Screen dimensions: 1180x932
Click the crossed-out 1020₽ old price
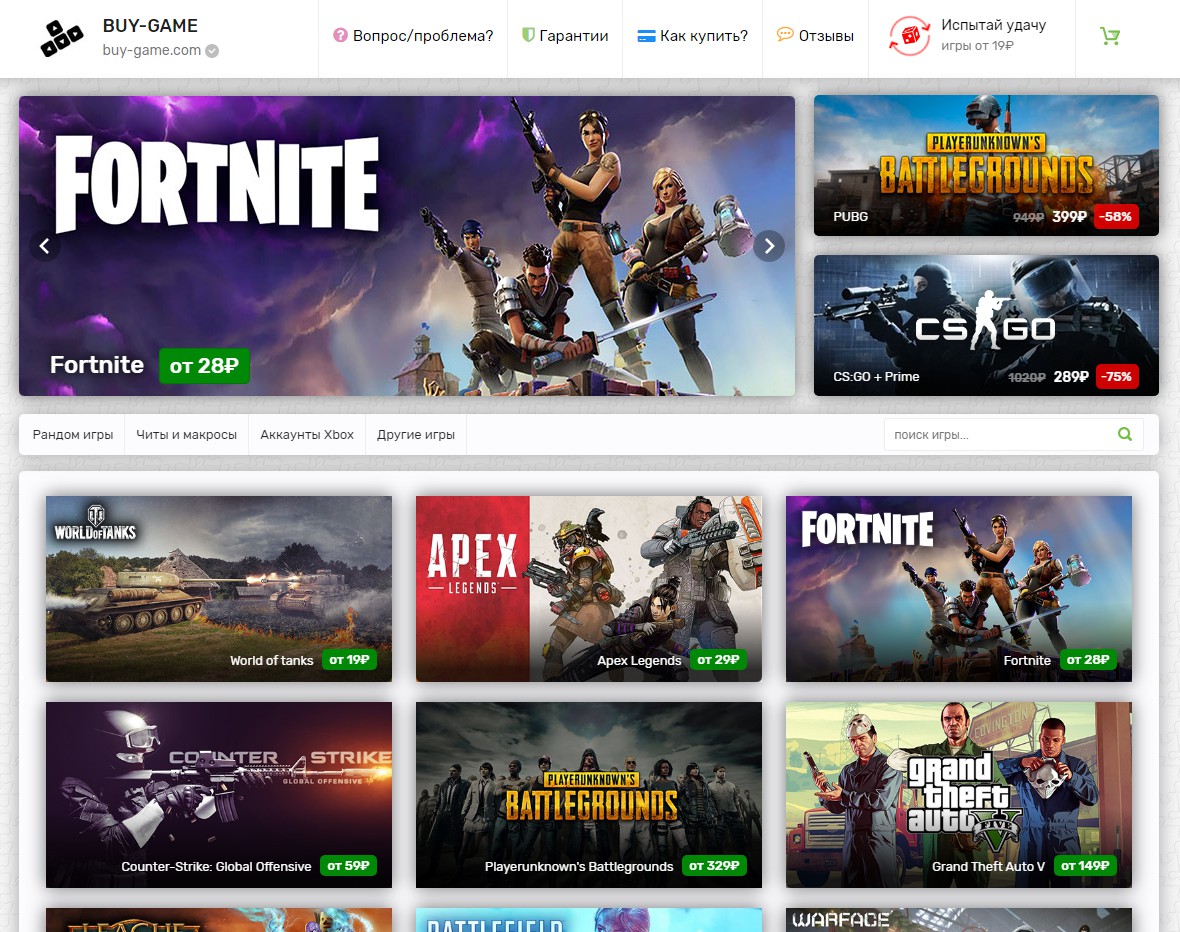click(x=1026, y=377)
